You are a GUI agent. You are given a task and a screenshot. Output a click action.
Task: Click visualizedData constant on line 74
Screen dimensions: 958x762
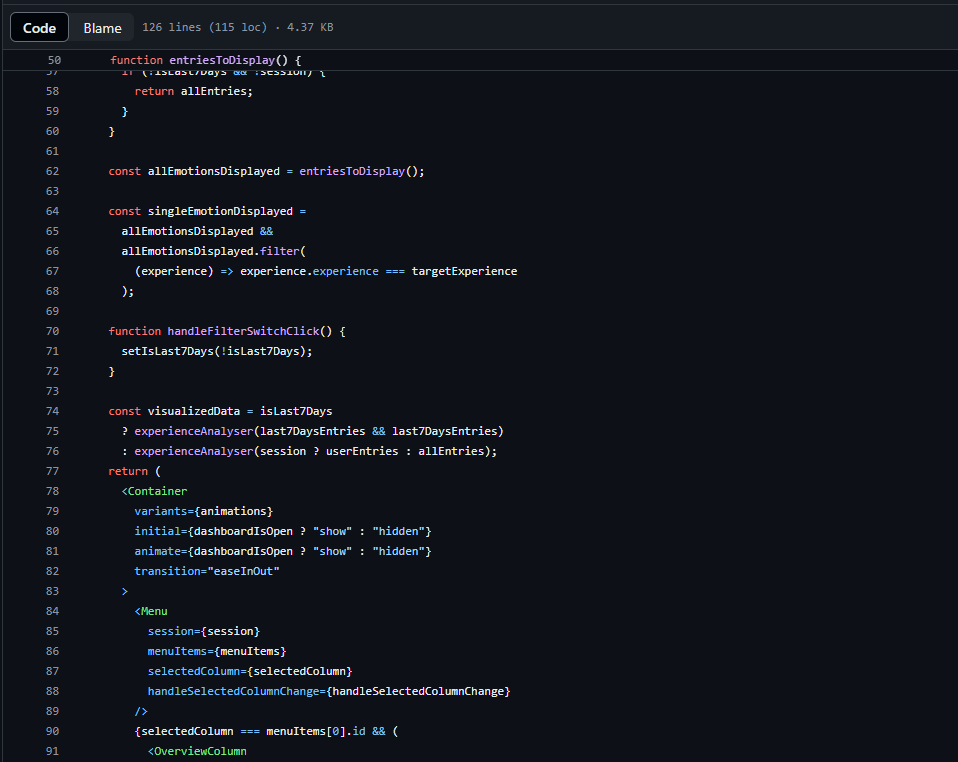coord(196,411)
